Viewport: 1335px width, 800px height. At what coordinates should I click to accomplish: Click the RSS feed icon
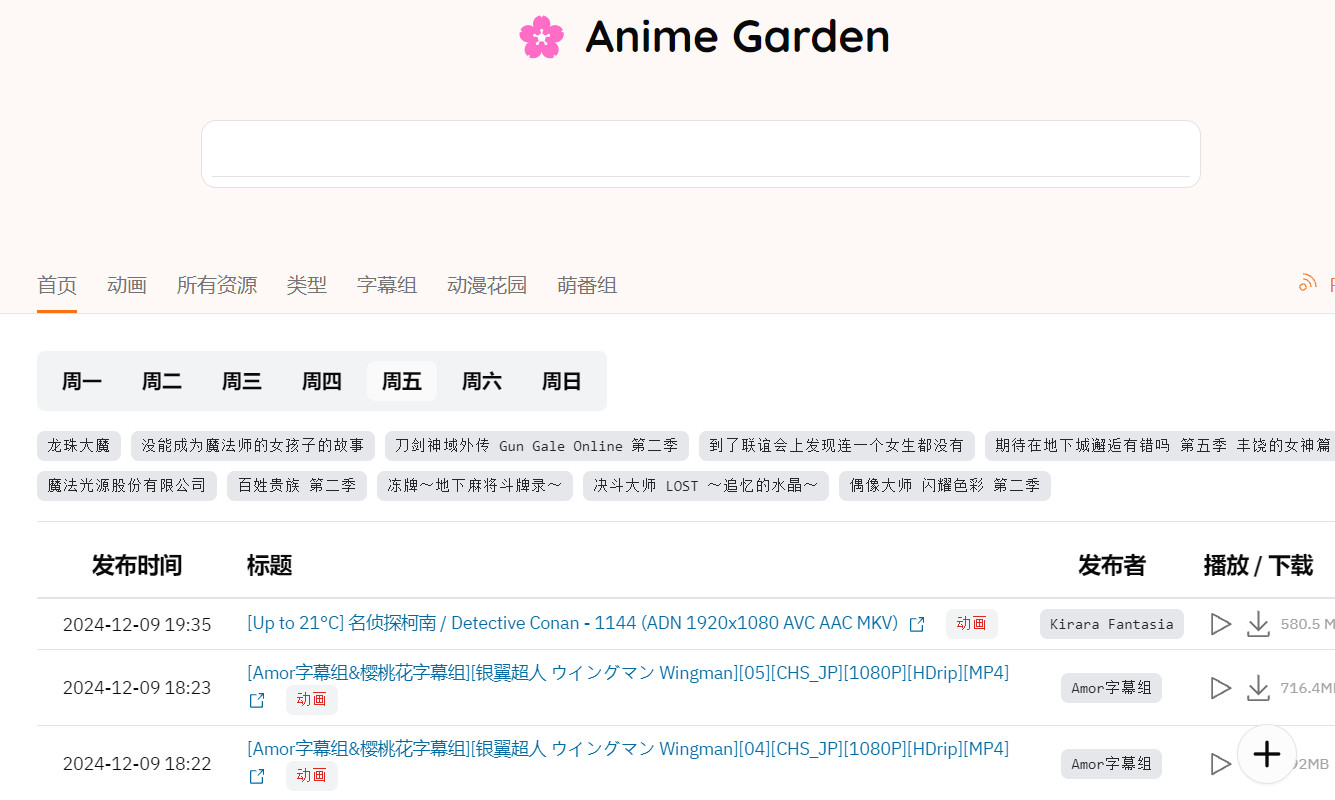1308,283
